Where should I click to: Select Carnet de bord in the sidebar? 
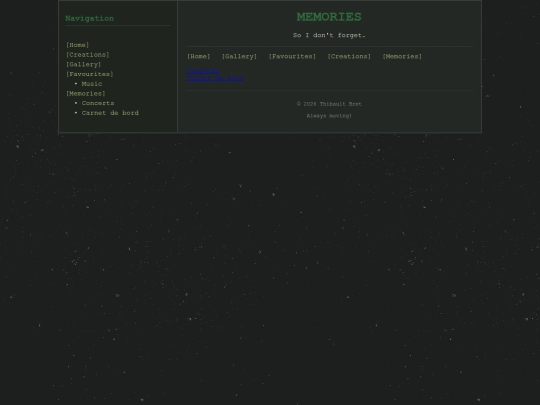pos(110,113)
